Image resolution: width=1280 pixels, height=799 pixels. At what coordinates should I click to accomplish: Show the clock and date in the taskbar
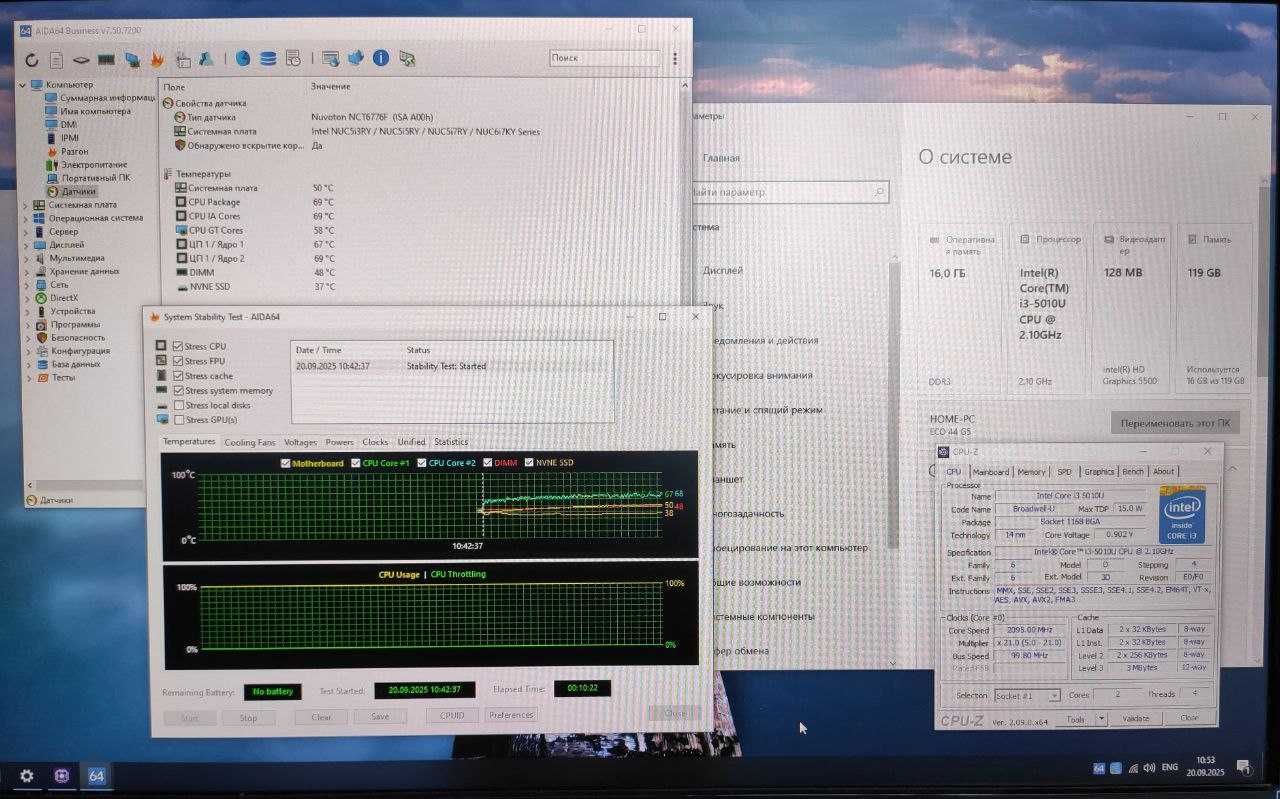point(1205,768)
